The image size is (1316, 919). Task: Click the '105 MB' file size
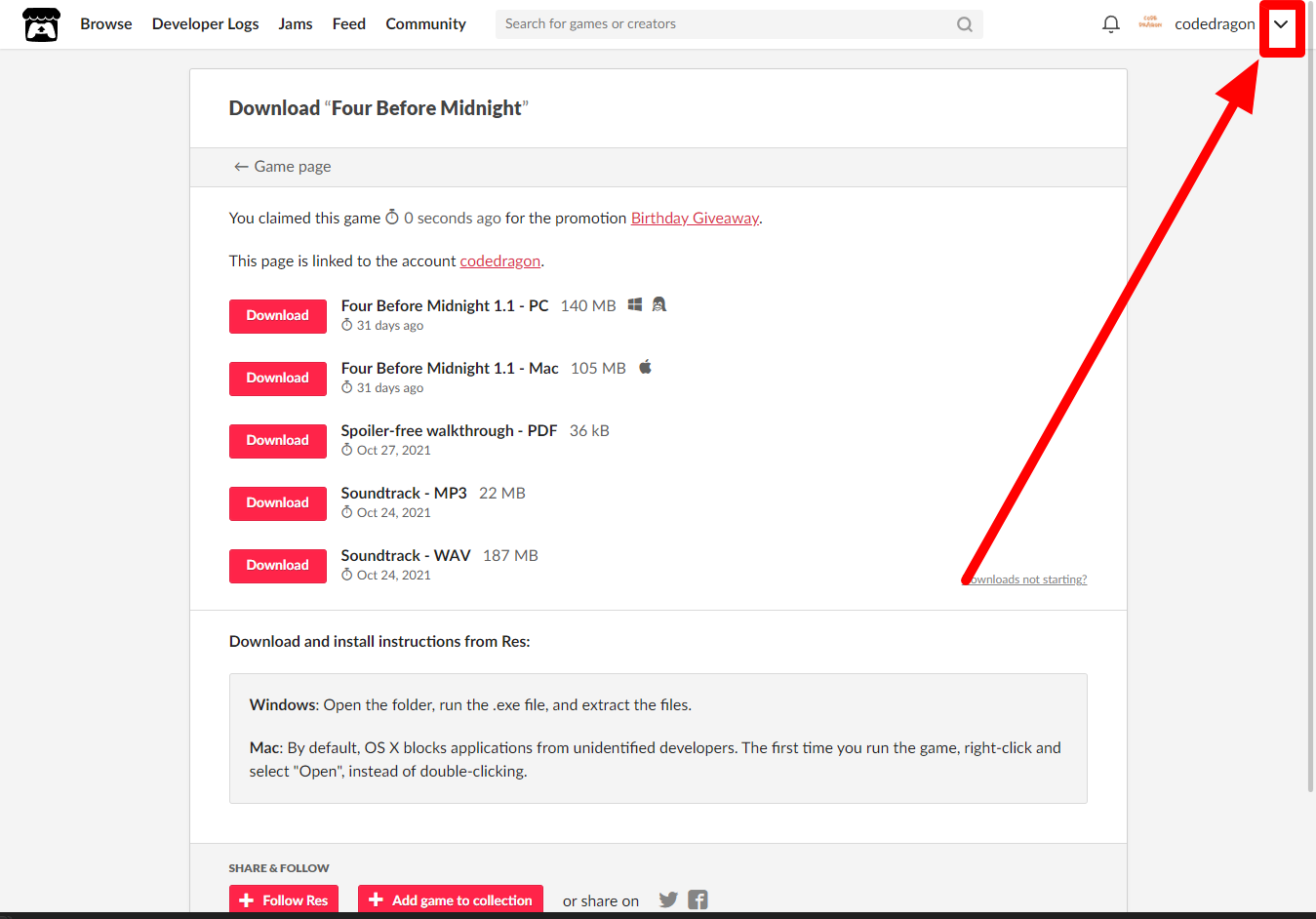point(598,369)
